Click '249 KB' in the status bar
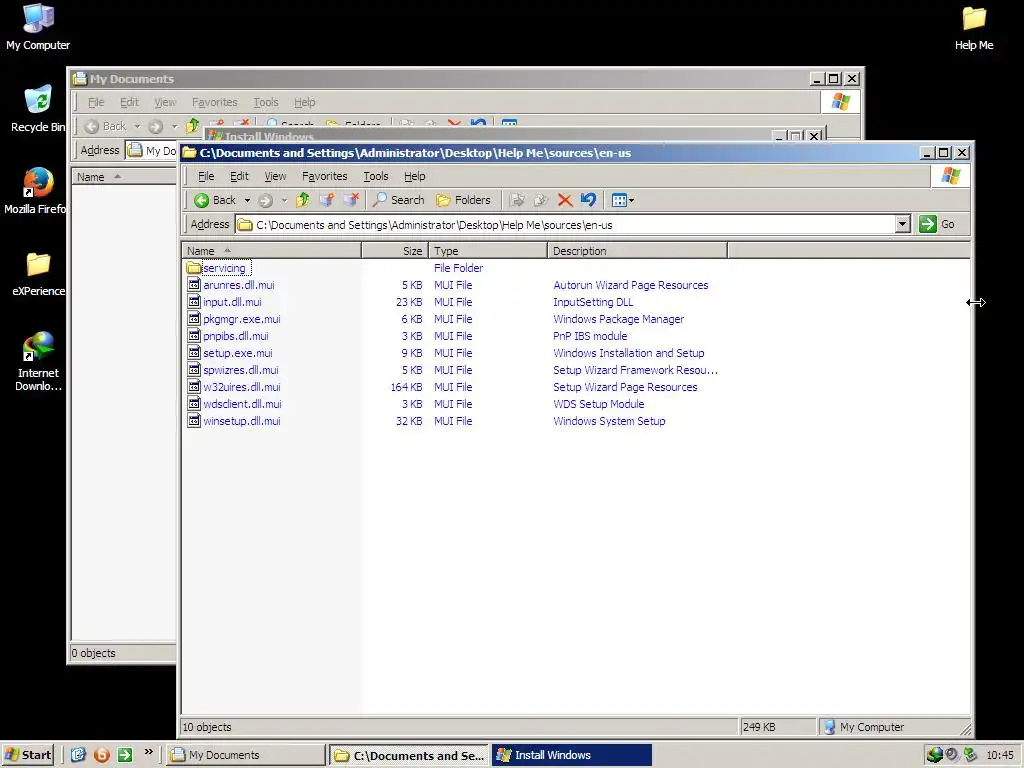 pos(759,727)
